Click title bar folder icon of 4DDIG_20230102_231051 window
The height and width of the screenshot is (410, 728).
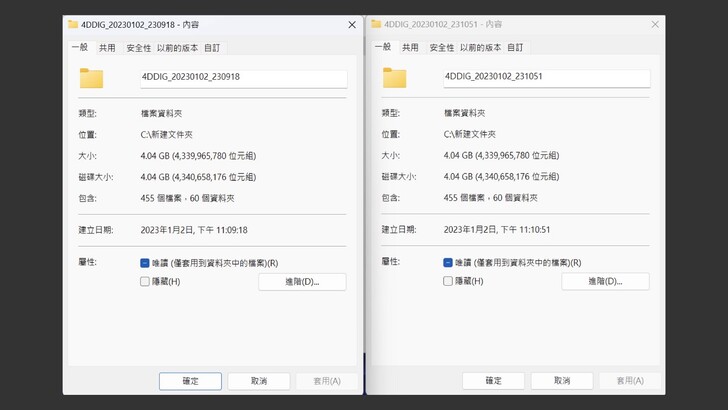click(x=376, y=23)
